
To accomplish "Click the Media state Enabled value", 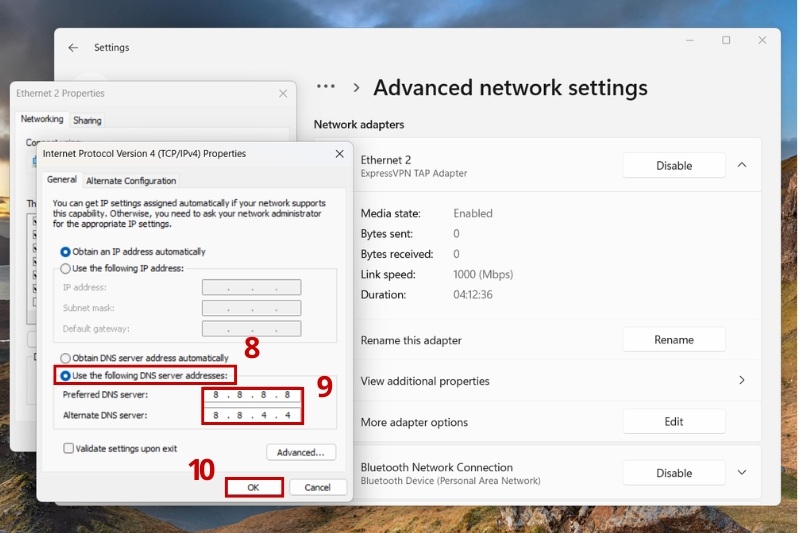I will click(x=472, y=213).
